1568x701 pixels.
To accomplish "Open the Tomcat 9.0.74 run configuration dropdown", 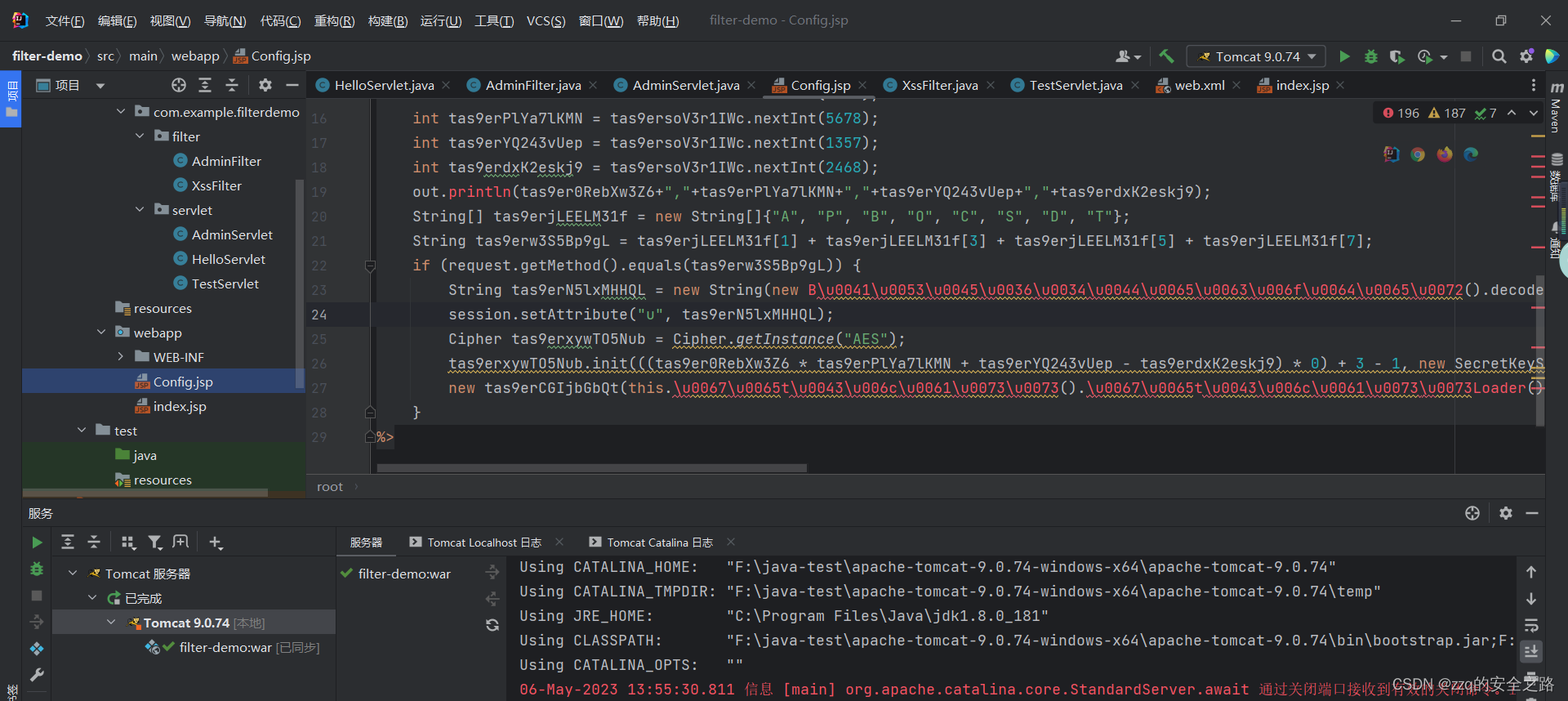I will click(x=1255, y=56).
